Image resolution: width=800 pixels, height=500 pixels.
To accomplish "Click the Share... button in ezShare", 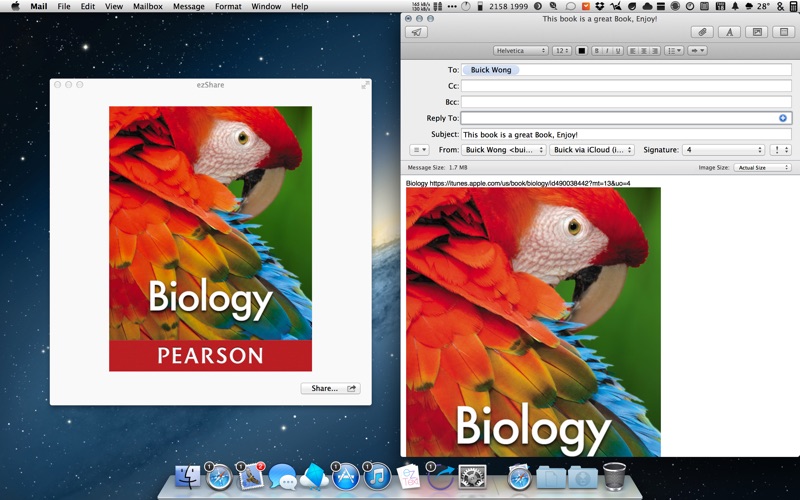I will pyautogui.click(x=331, y=388).
